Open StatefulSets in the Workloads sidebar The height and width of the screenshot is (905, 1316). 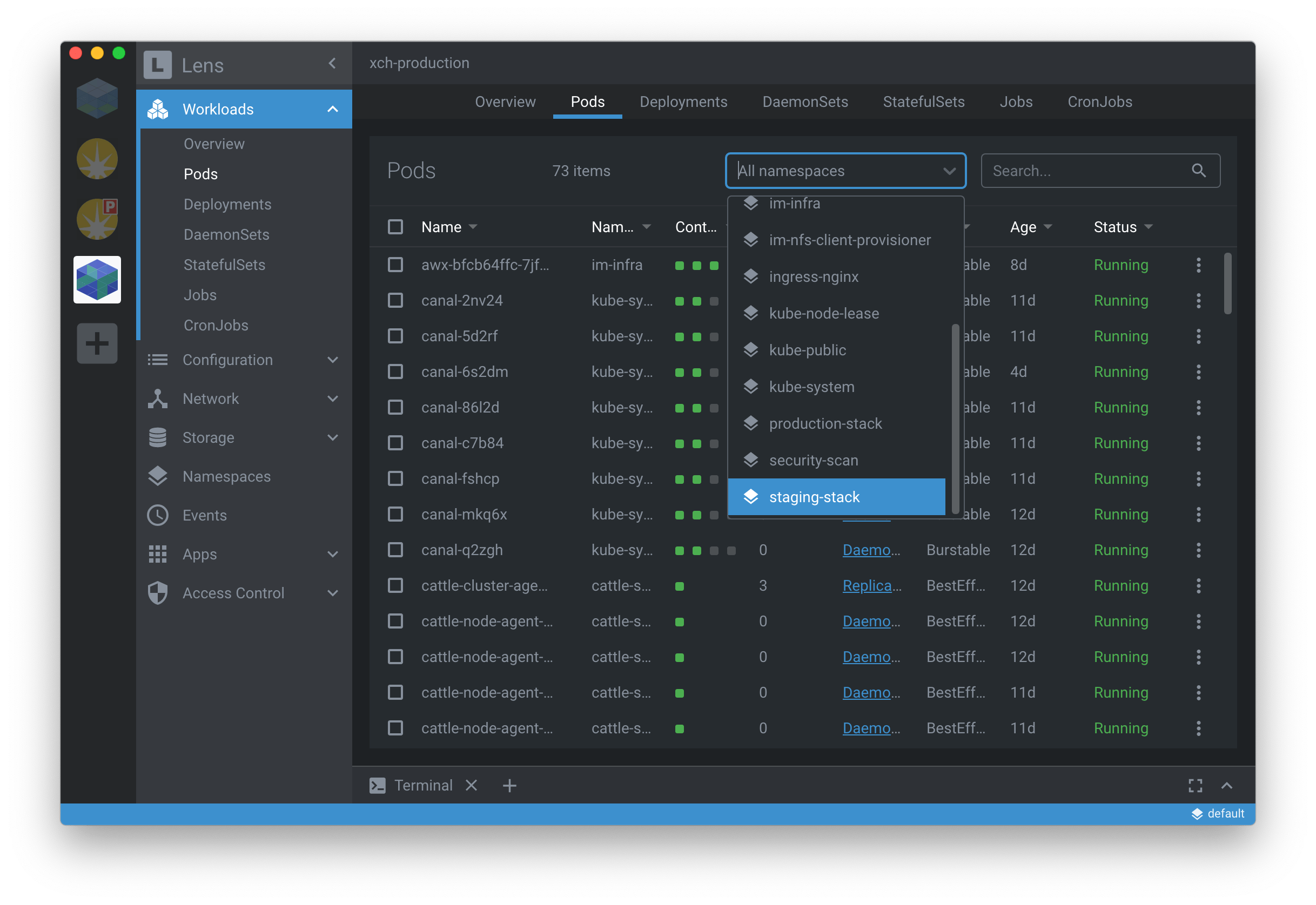click(224, 265)
